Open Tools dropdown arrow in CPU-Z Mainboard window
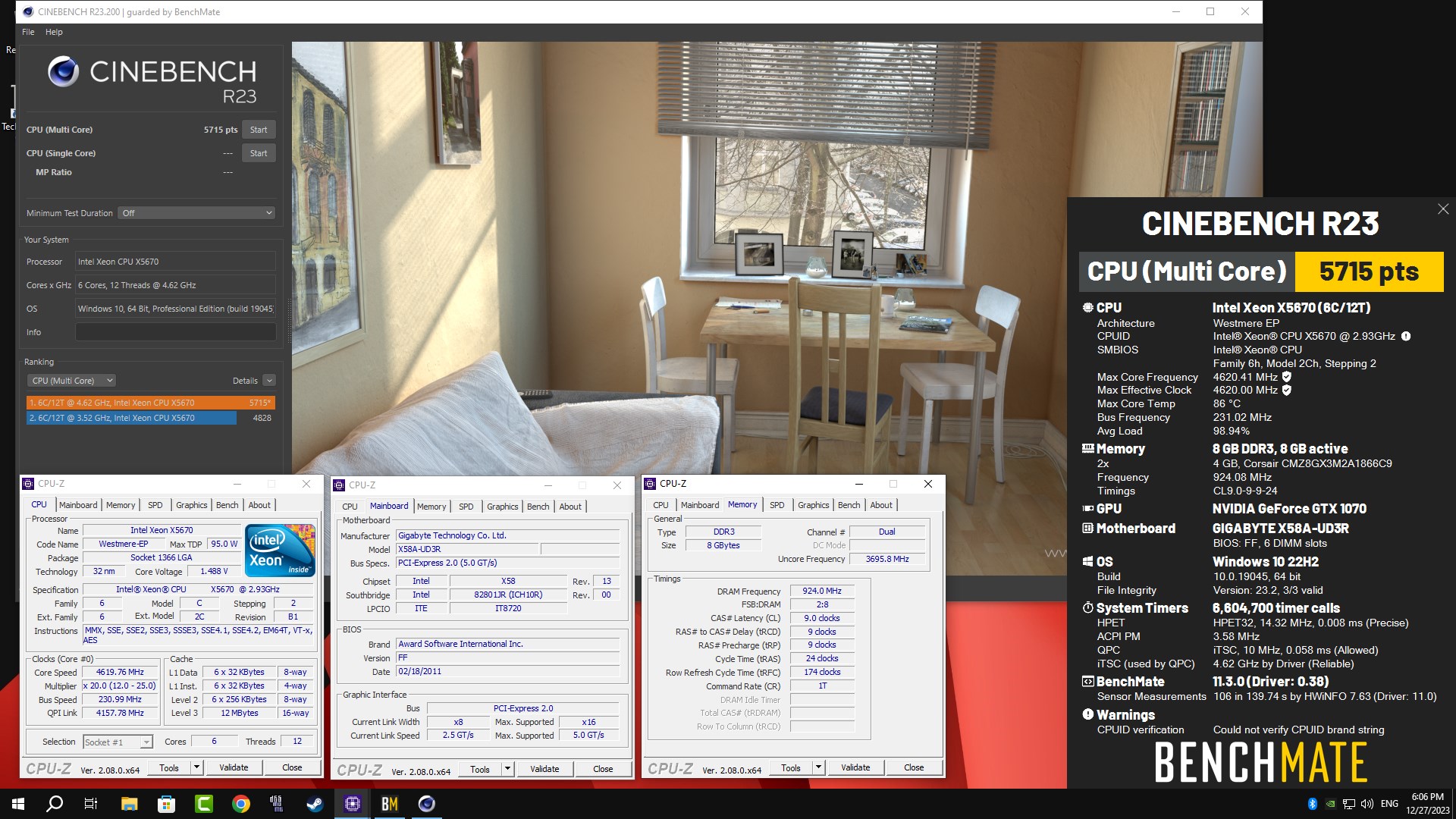 click(507, 769)
